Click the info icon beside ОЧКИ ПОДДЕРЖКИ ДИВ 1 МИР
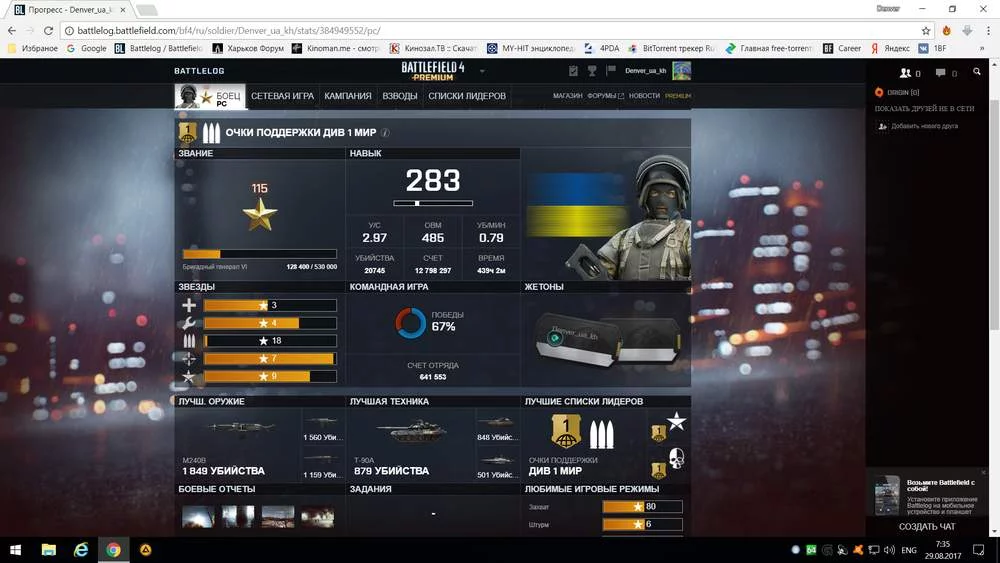 (385, 133)
